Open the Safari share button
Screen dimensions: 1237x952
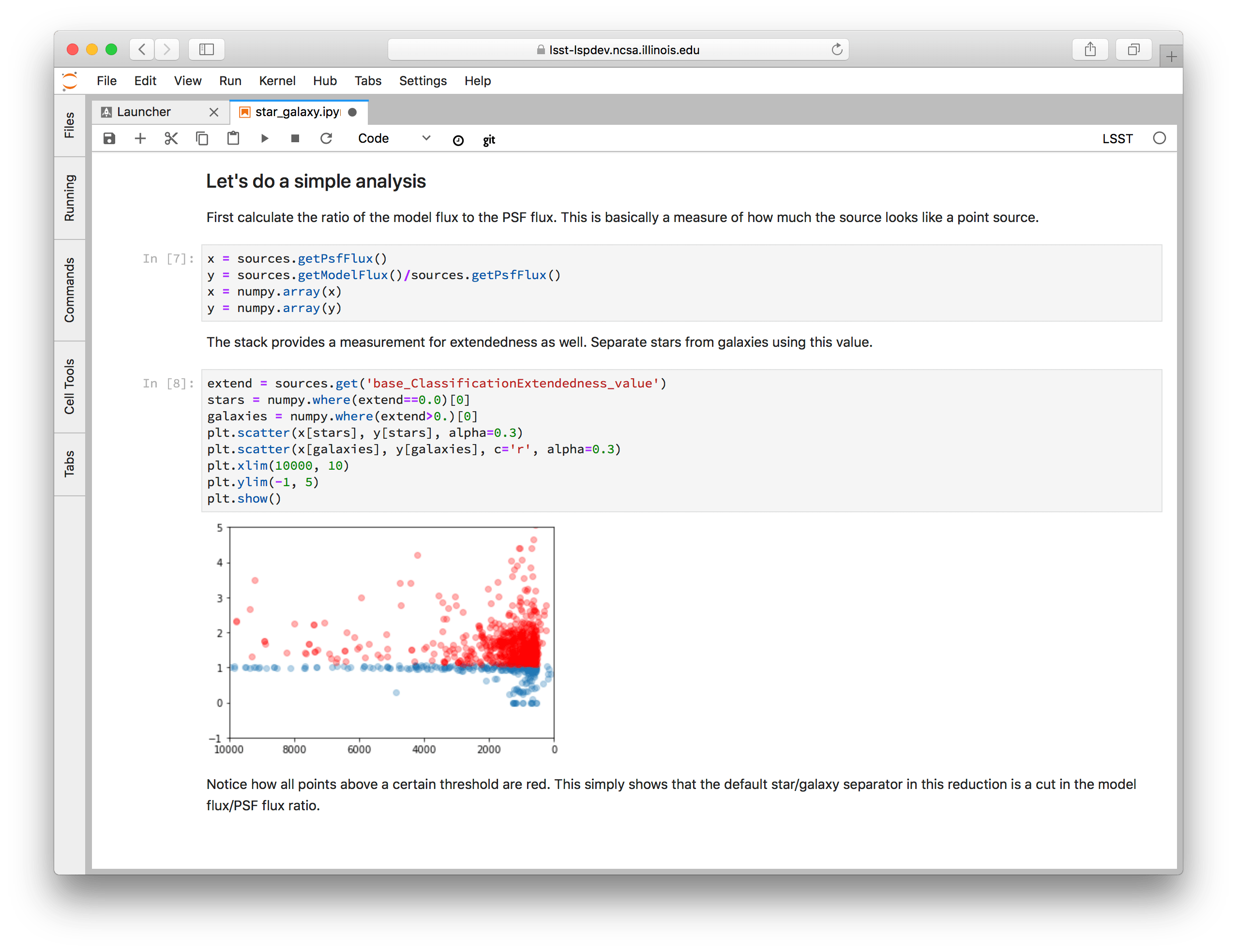point(1090,49)
